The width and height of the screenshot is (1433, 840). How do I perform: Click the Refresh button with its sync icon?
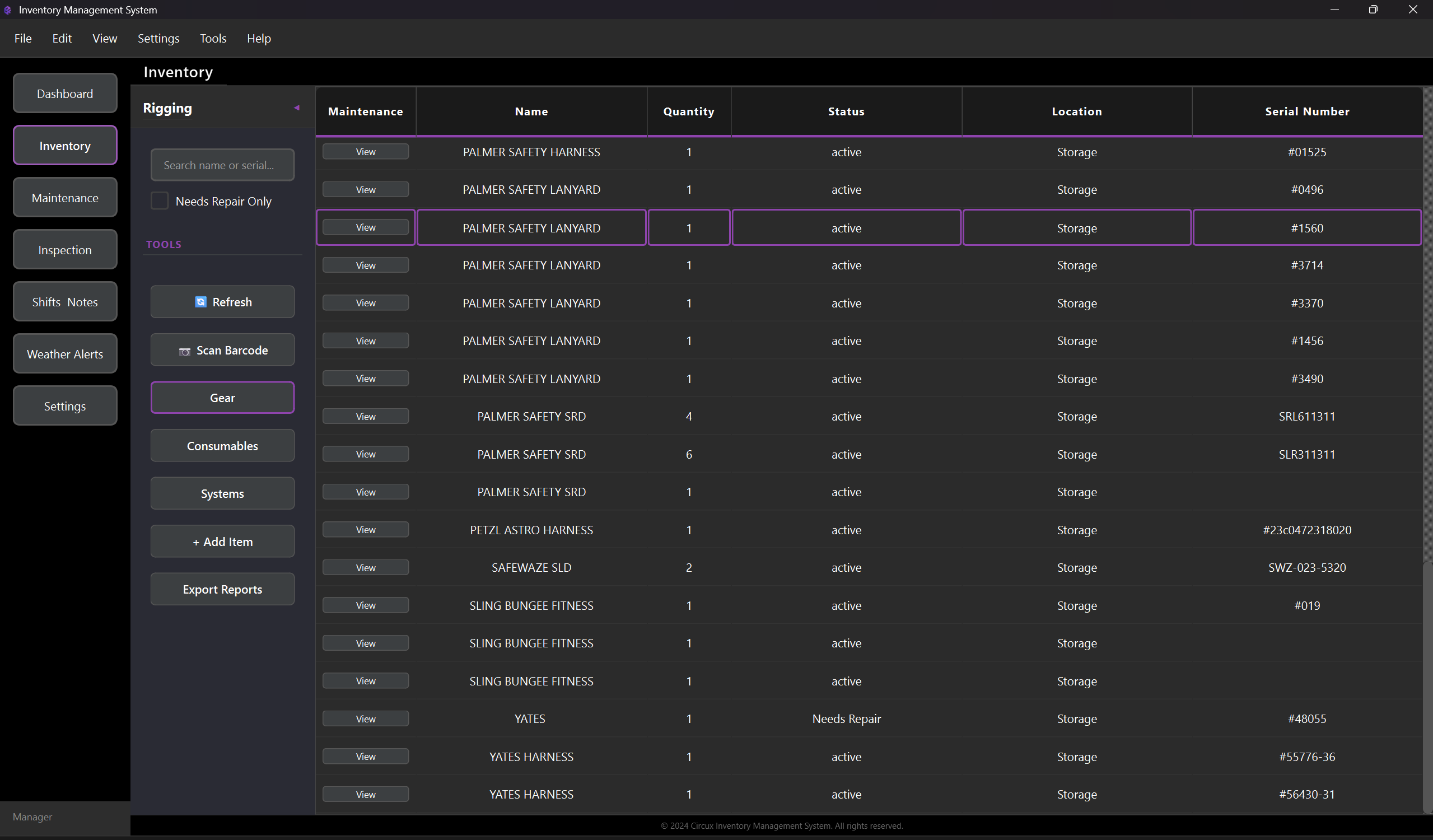(x=222, y=302)
